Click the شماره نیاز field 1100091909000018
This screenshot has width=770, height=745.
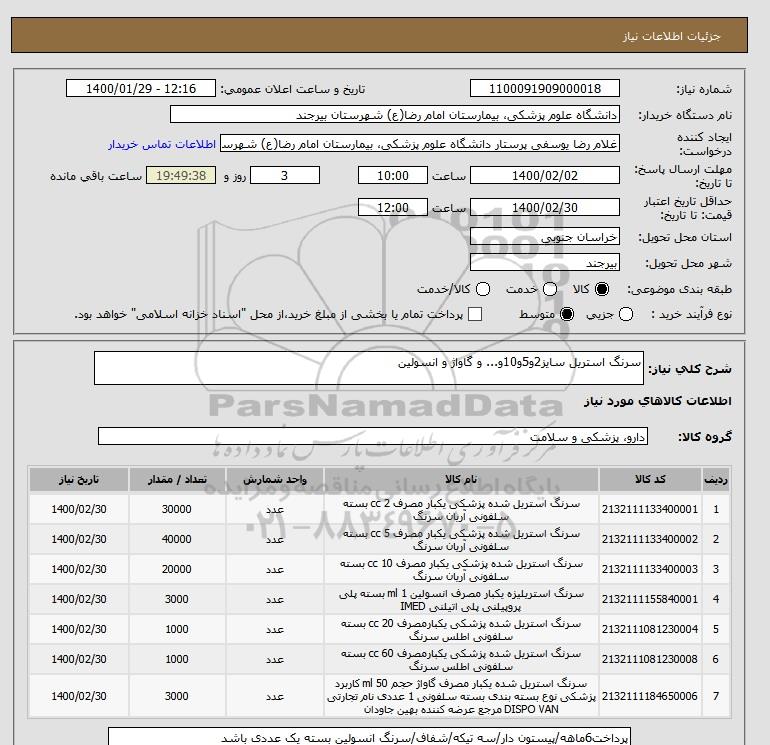click(x=545, y=88)
